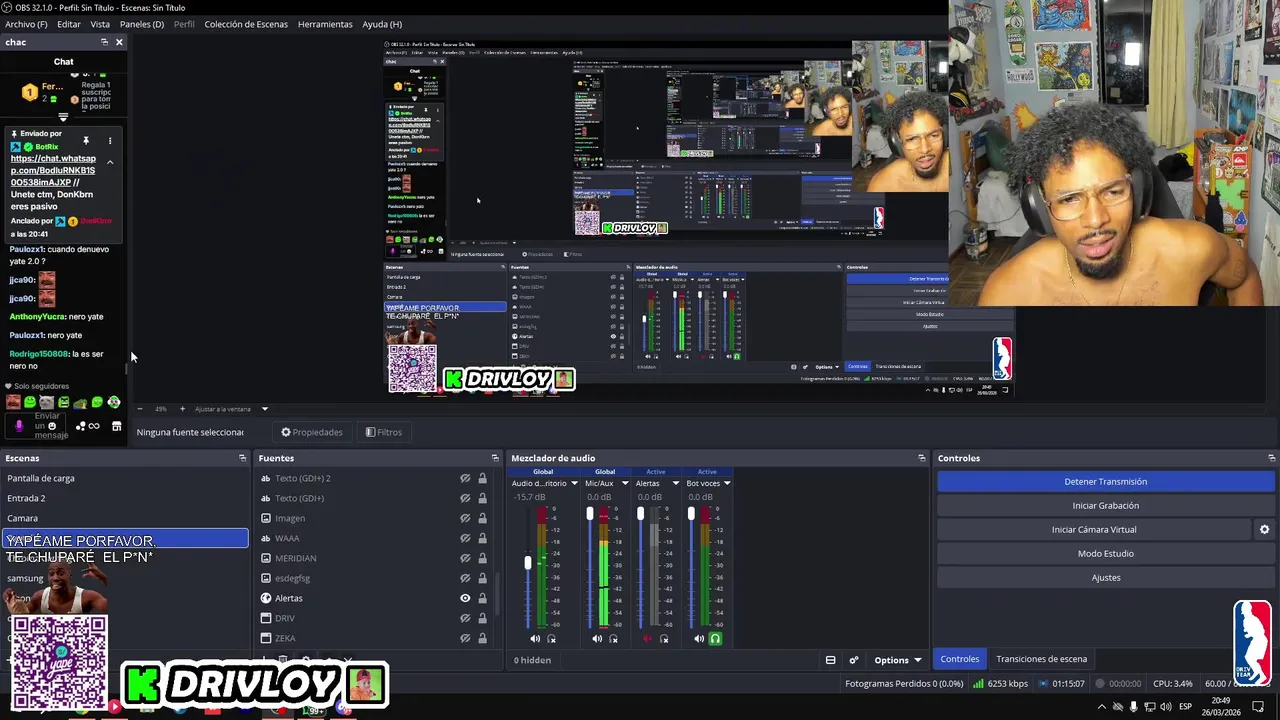Screen dimensions: 1280x720
Task: Click the Fuentes list scrollbar
Action: tap(497, 595)
